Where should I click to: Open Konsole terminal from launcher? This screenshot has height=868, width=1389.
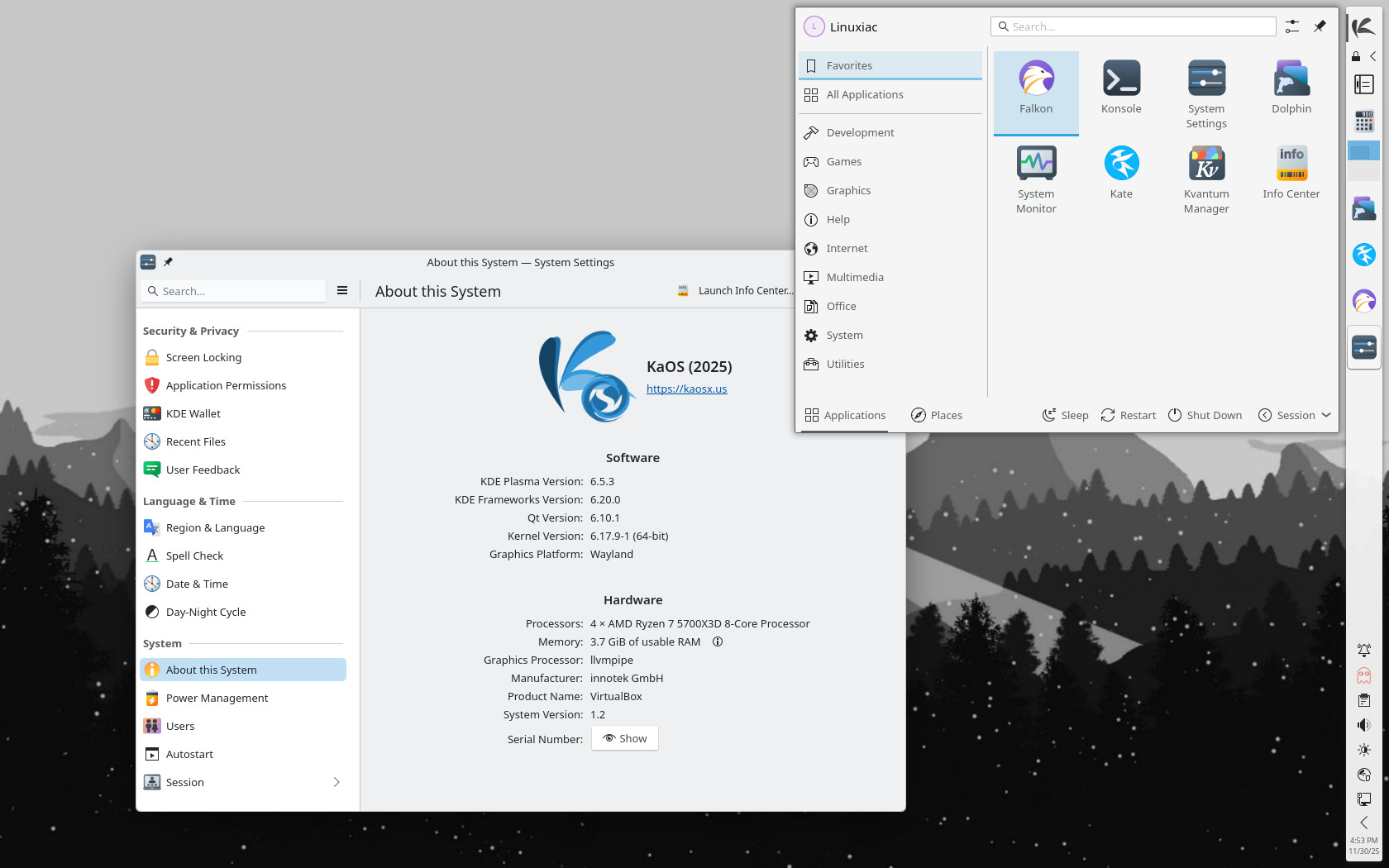1121,88
